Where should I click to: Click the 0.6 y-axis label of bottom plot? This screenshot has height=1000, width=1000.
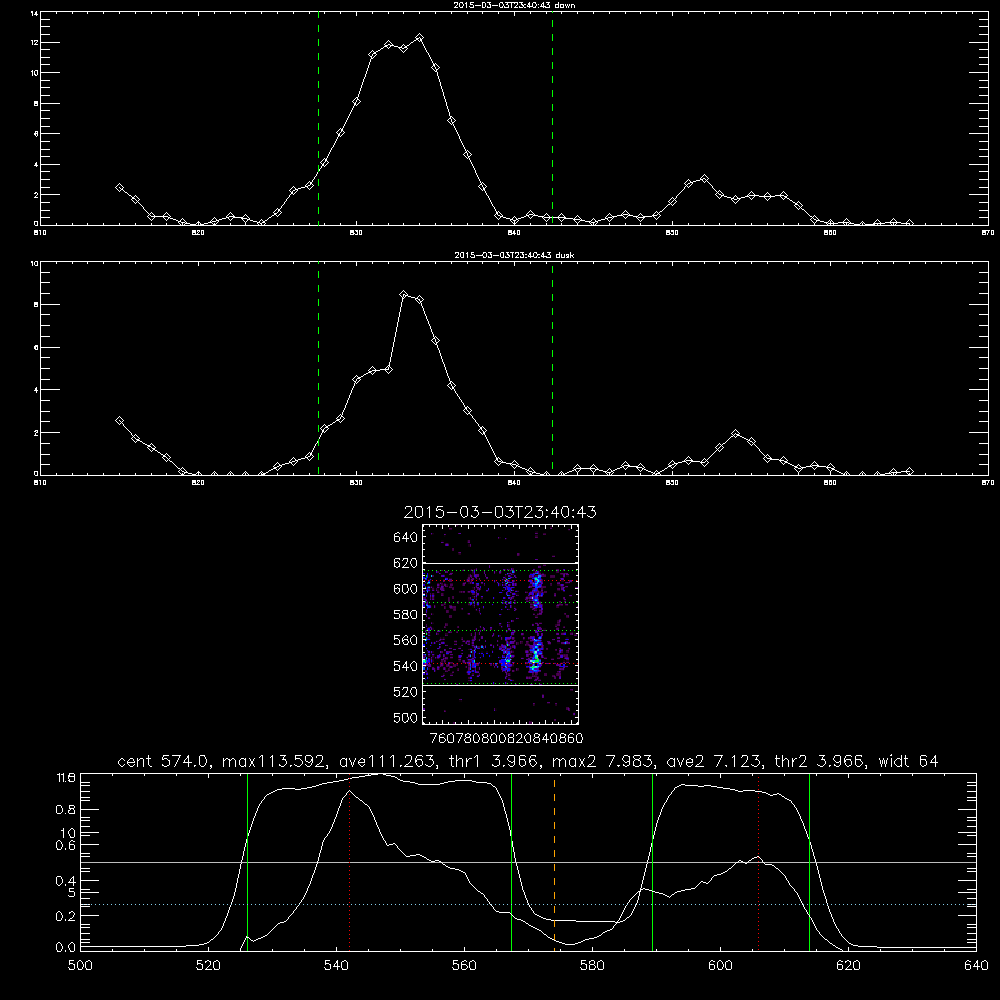click(66, 845)
